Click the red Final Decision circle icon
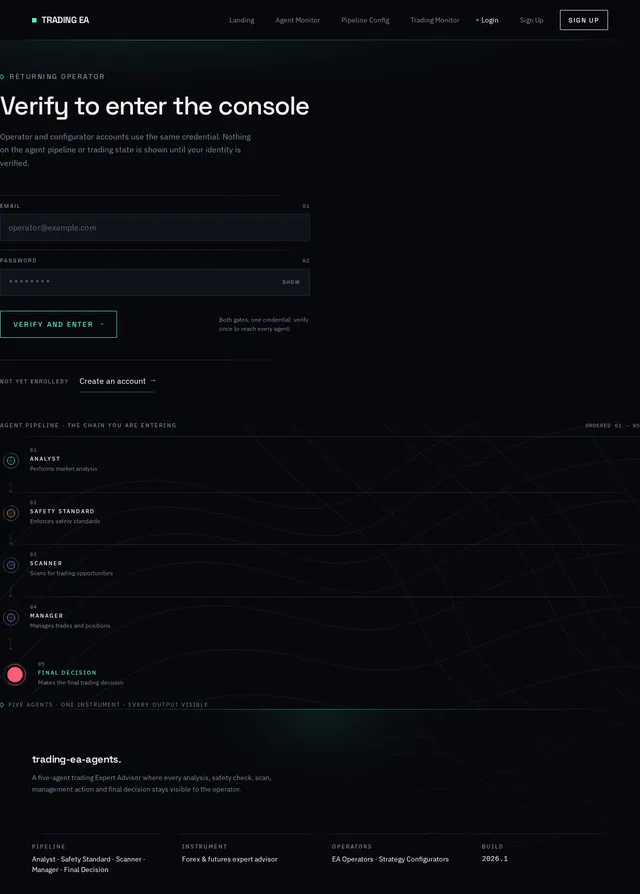The width and height of the screenshot is (640, 894). [15, 674]
